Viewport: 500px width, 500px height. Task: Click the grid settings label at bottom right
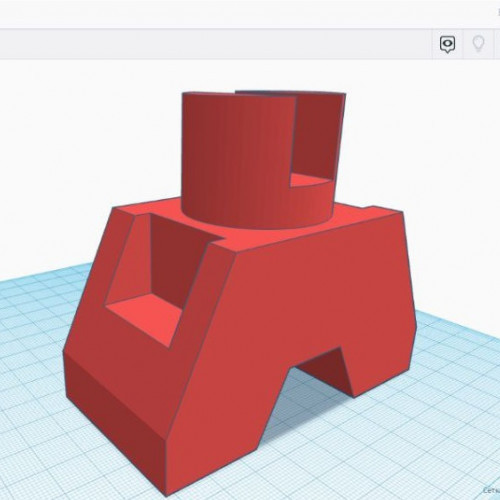tap(491, 491)
